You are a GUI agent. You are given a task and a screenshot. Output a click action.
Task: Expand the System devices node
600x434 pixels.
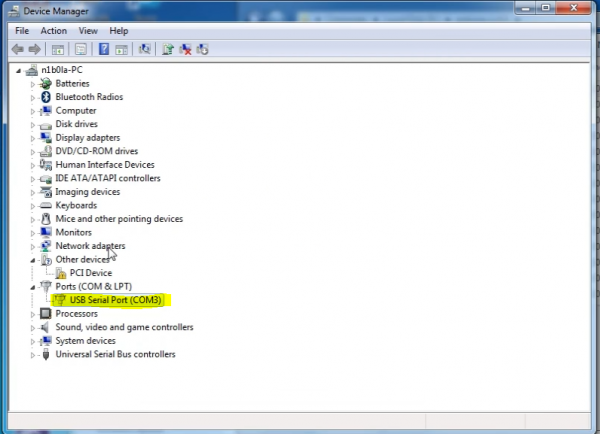point(33,341)
